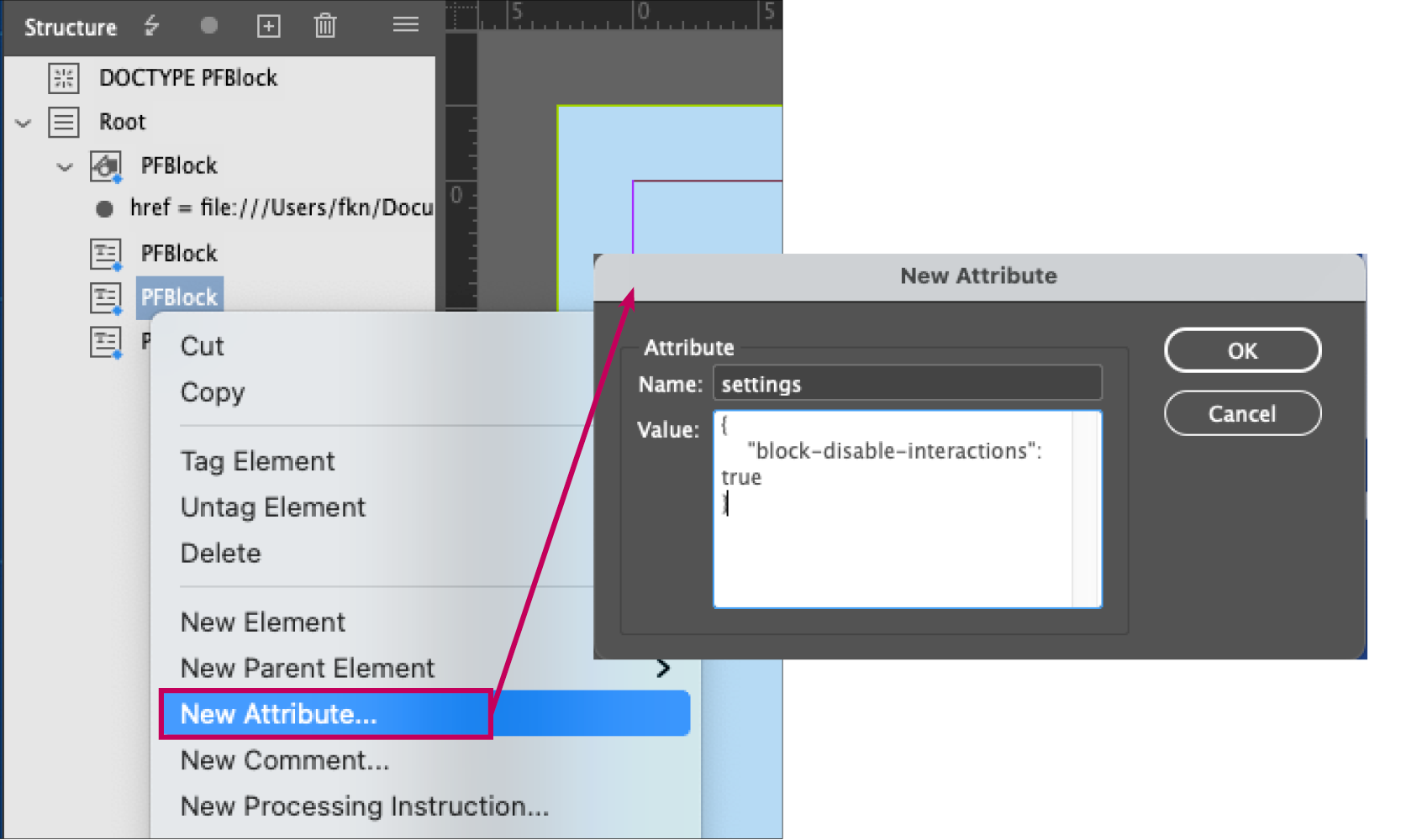Select Cut in the context menu

[x=203, y=346]
